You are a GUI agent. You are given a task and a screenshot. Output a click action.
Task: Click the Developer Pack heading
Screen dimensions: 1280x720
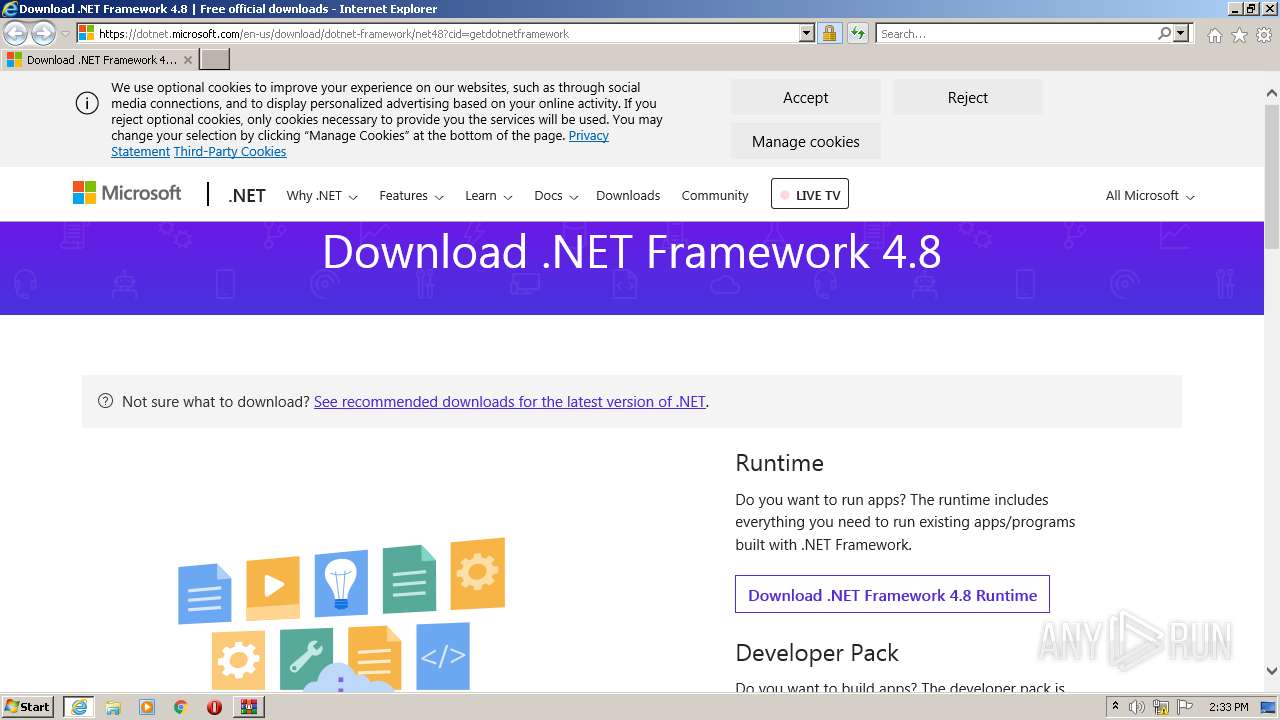pyautogui.click(x=817, y=653)
